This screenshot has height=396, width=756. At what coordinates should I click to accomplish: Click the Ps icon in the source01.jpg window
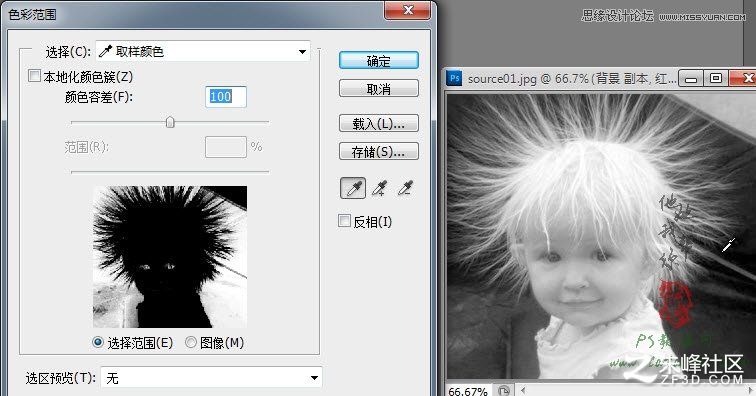[454, 78]
